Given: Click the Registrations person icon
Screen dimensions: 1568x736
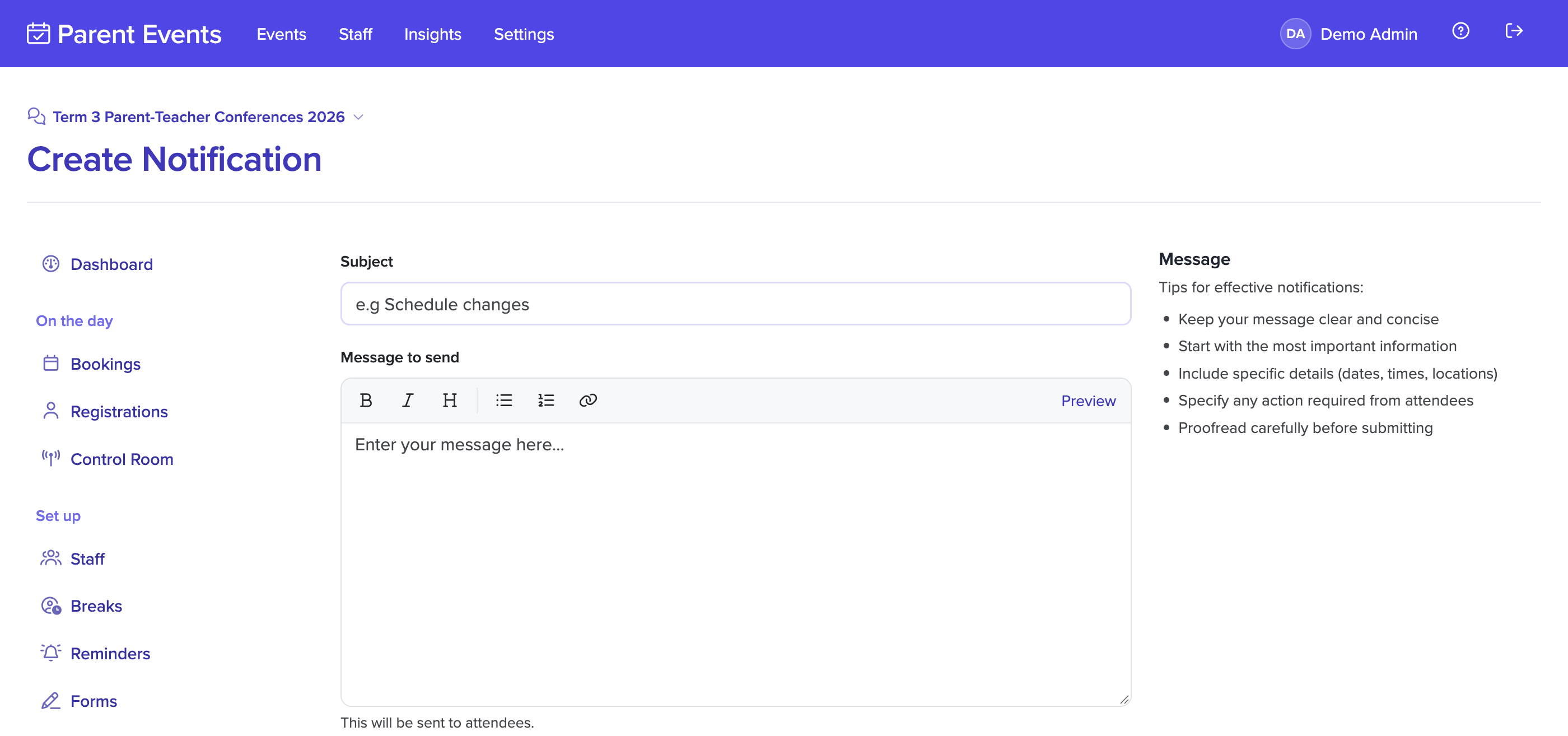Looking at the screenshot, I should pos(50,411).
